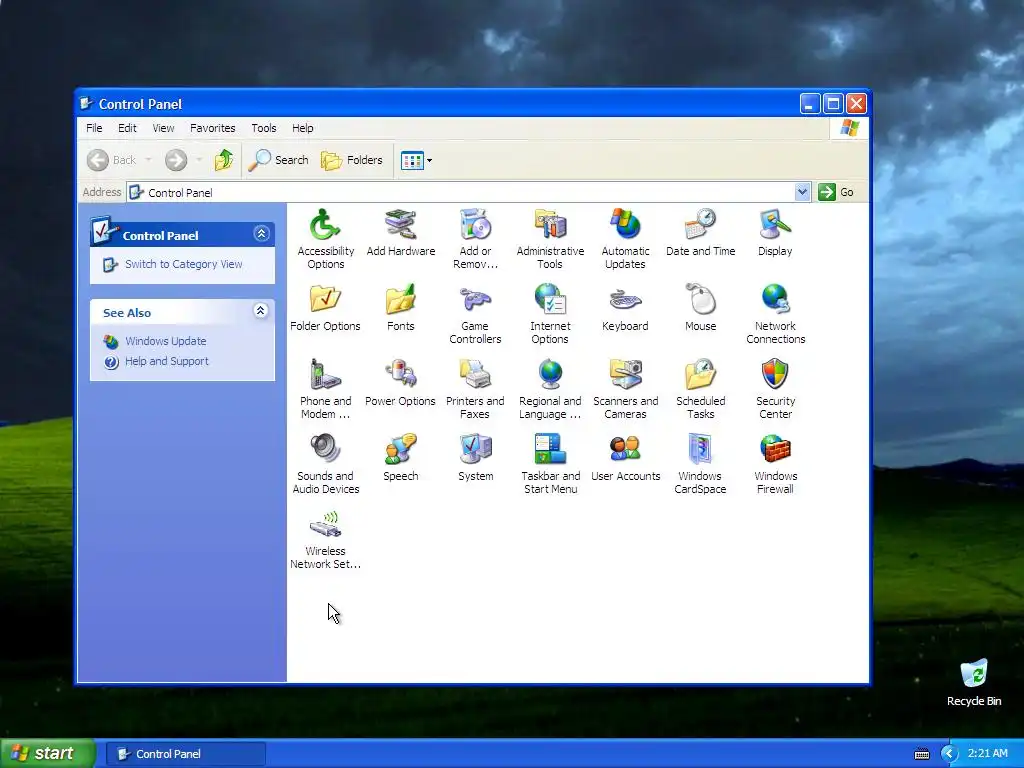This screenshot has height=768, width=1024.
Task: Click the Go button
Action: [837, 192]
